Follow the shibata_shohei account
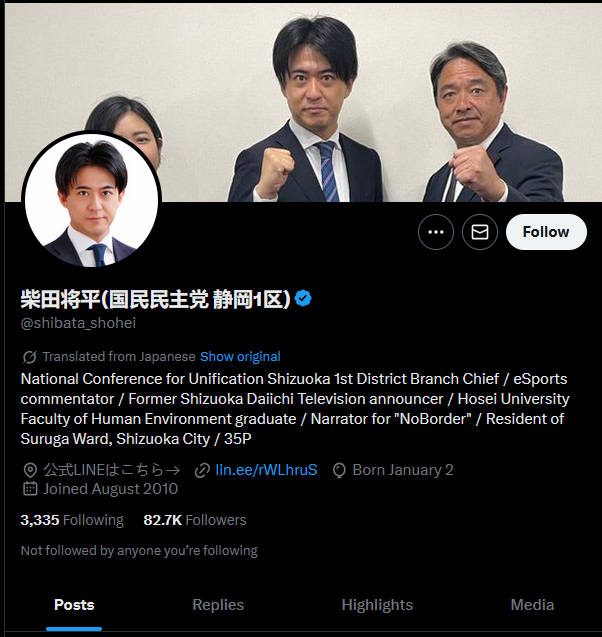 tap(546, 232)
